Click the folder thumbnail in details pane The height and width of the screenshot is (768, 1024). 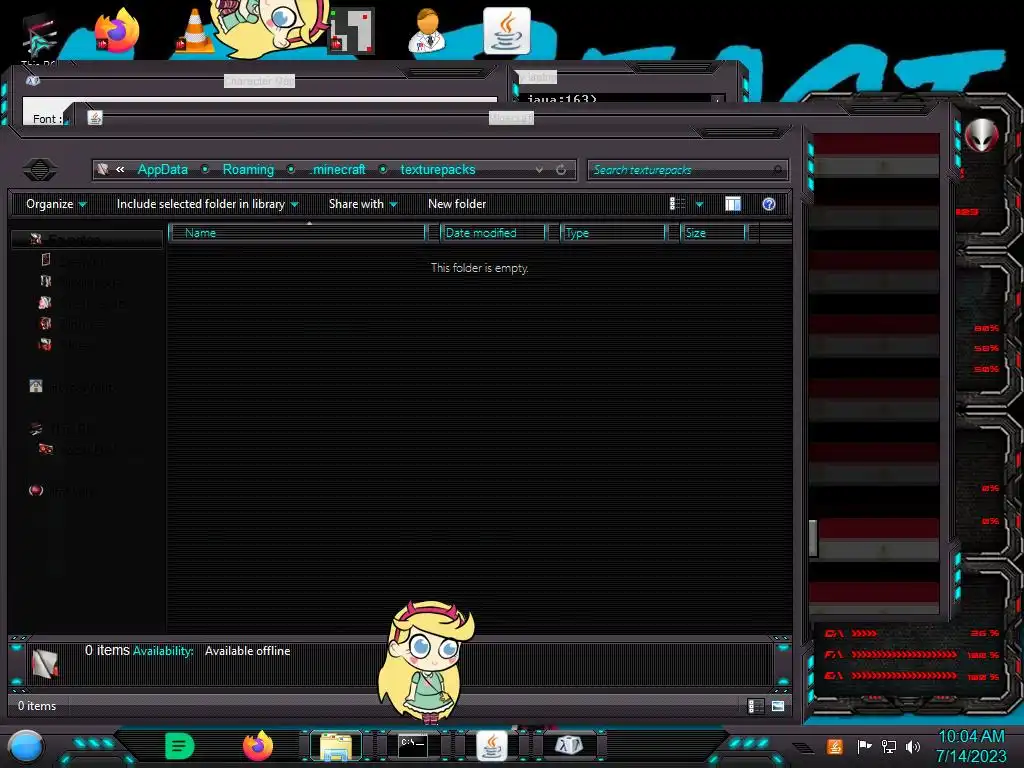[45, 664]
